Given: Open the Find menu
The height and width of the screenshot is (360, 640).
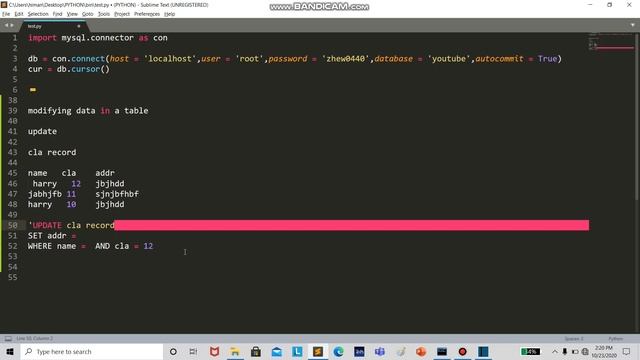Looking at the screenshot, I should tap(57, 14).
